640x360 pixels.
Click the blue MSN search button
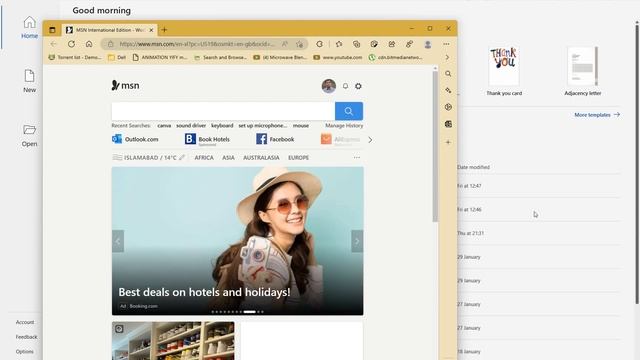point(349,111)
